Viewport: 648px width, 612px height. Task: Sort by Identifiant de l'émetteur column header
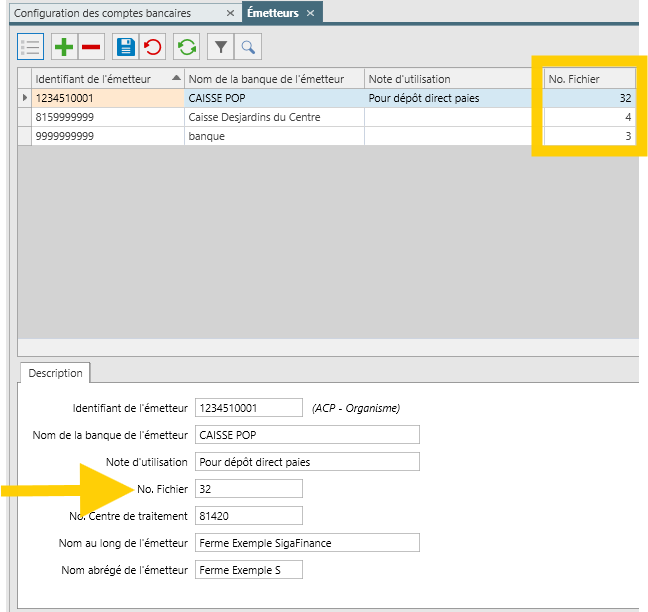pos(108,79)
